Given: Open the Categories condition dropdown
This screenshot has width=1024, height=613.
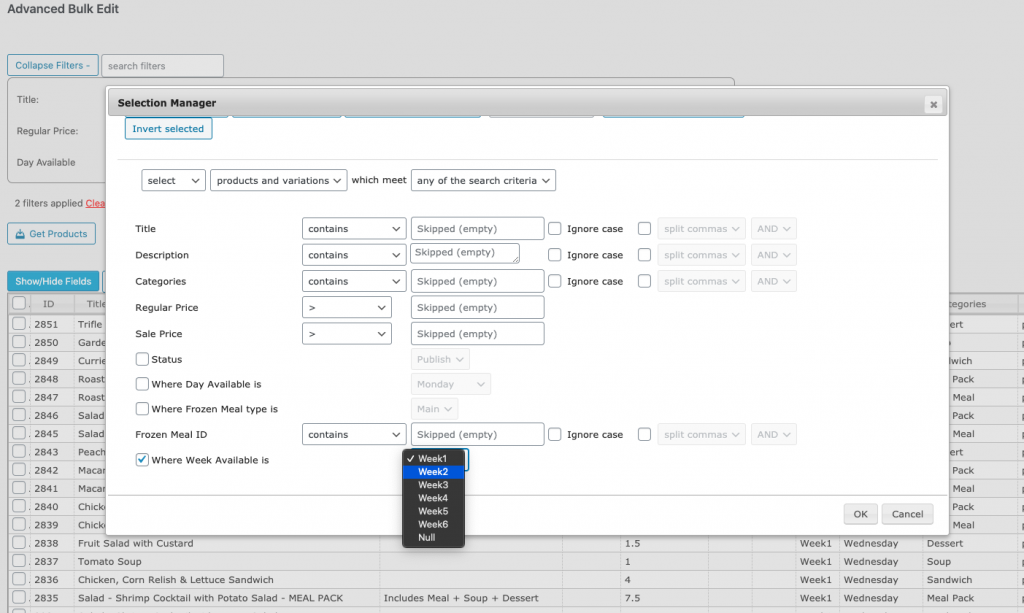Looking at the screenshot, I should (354, 281).
